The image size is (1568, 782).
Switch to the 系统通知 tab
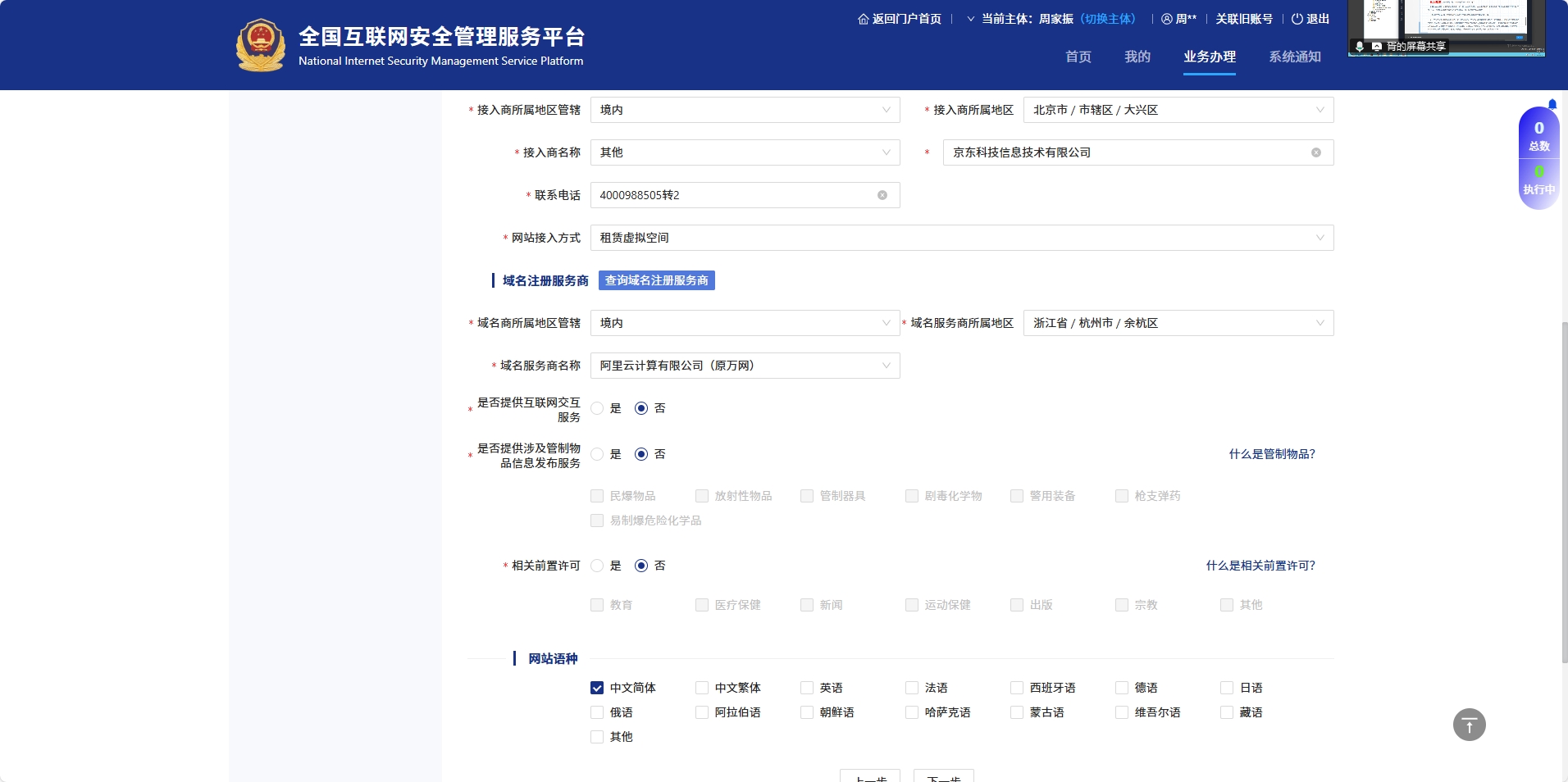[1294, 57]
